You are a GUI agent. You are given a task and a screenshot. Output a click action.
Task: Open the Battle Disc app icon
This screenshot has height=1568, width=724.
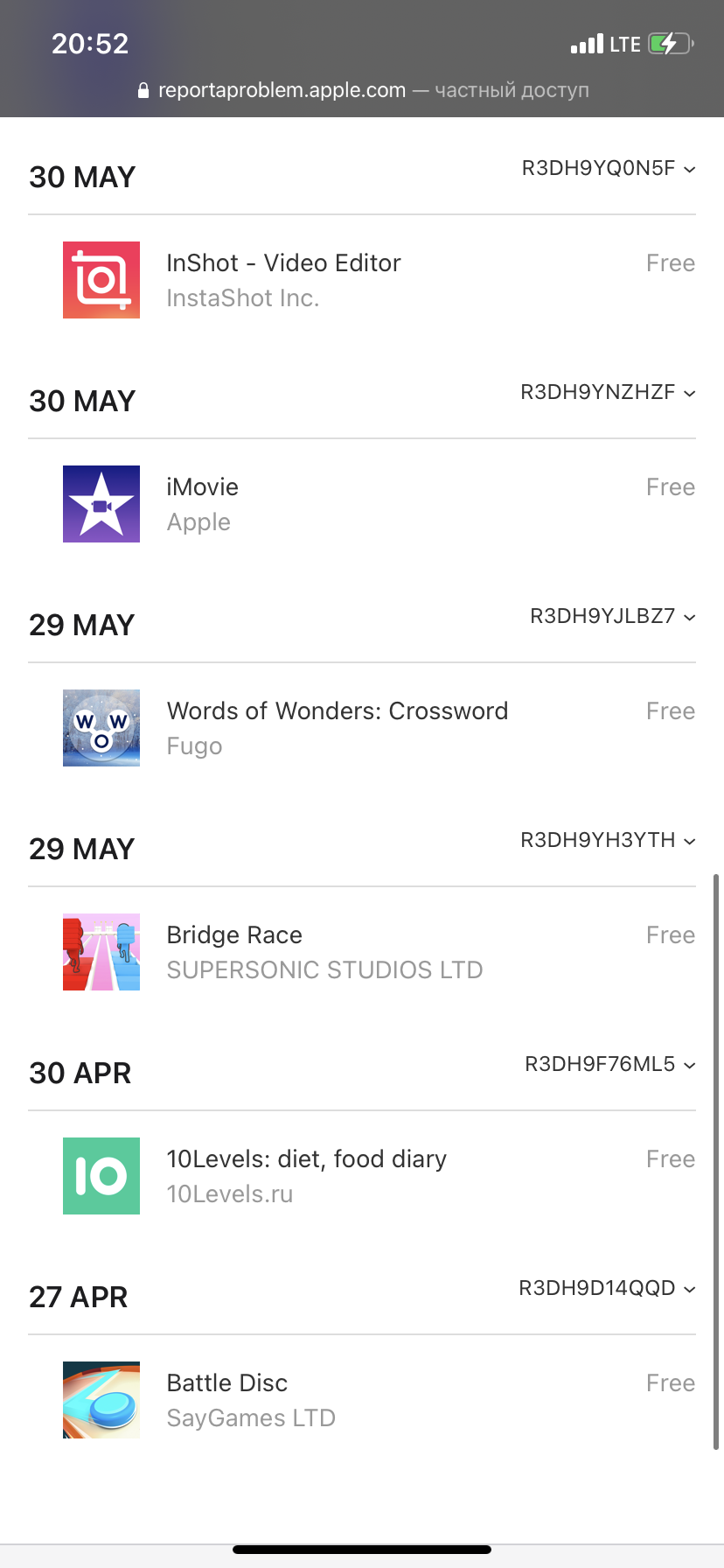click(101, 1400)
